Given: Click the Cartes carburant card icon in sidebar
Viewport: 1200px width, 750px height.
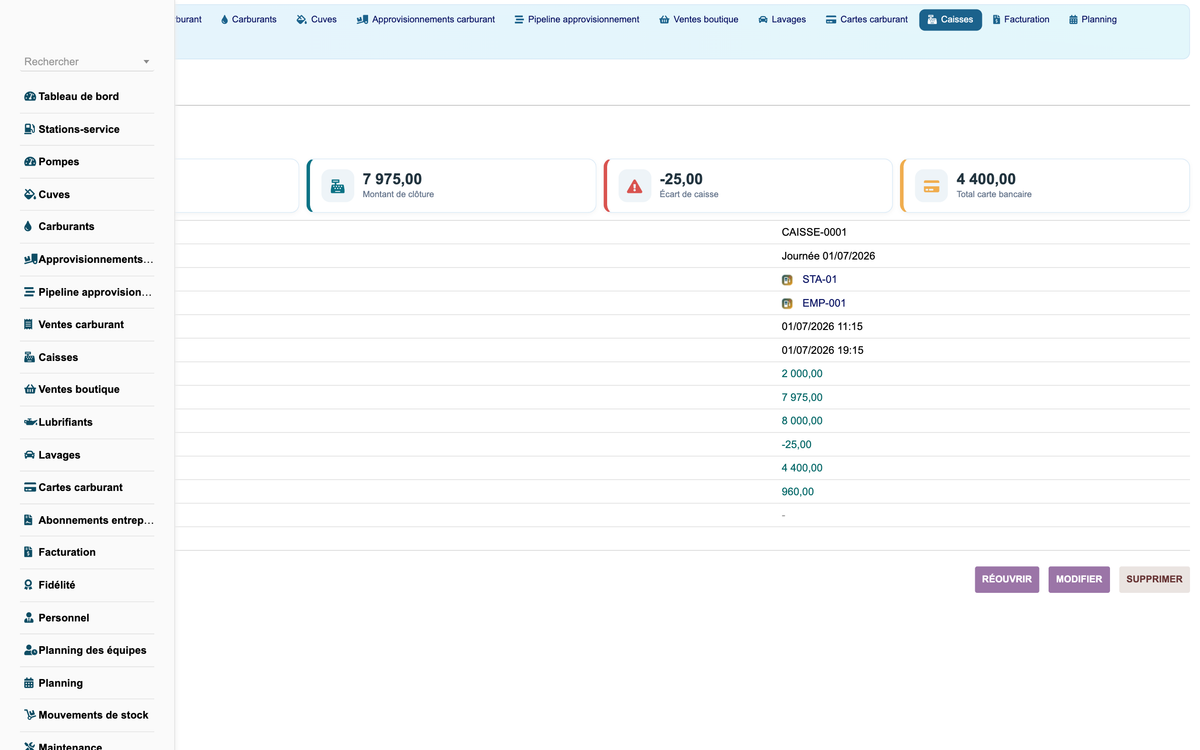Looking at the screenshot, I should pos(30,487).
